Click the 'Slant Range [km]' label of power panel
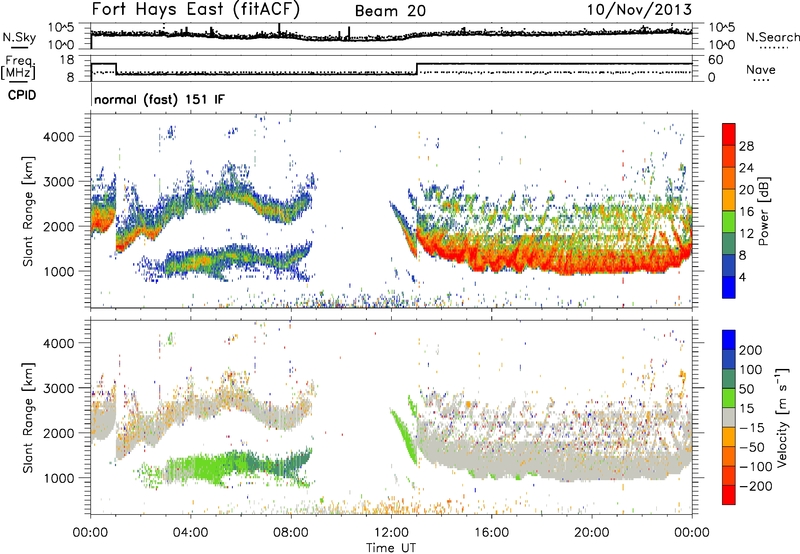The width and height of the screenshot is (800, 554). click(x=28, y=211)
